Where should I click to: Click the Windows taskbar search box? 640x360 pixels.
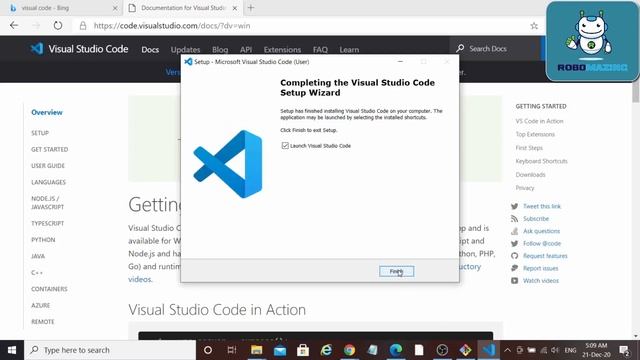click(x=110, y=350)
